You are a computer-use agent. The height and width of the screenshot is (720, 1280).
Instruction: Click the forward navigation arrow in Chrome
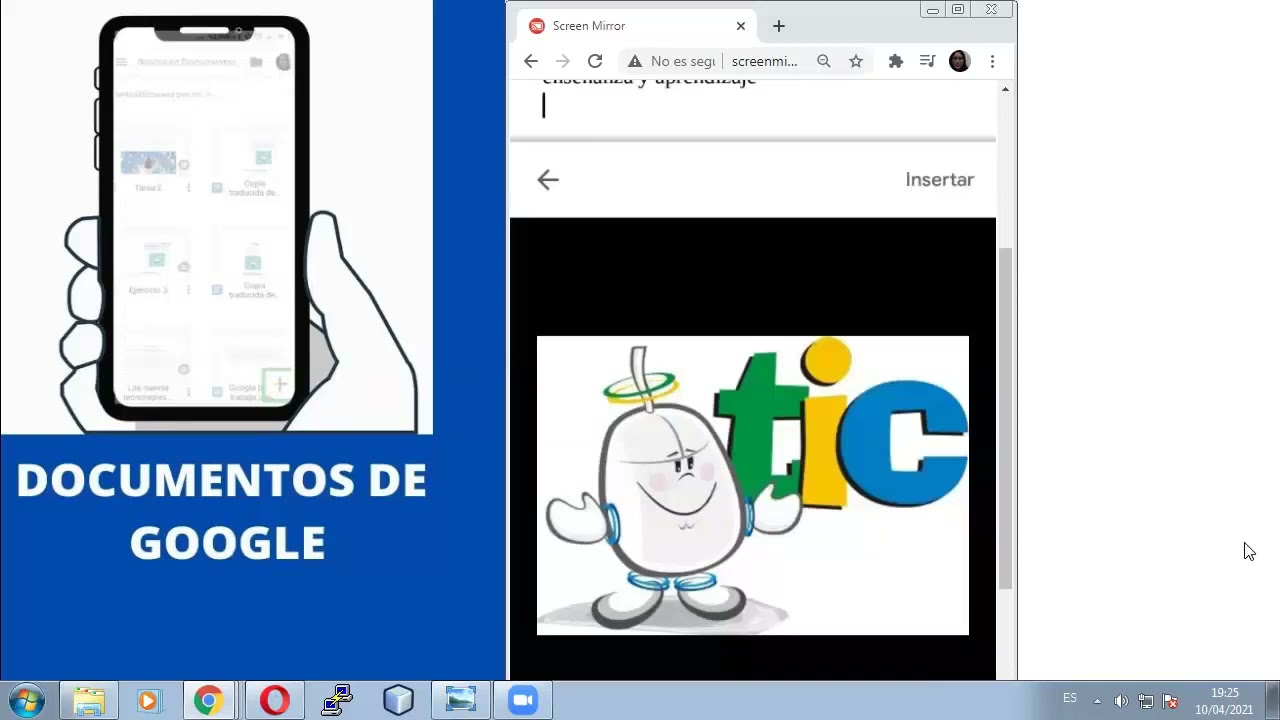tap(563, 61)
